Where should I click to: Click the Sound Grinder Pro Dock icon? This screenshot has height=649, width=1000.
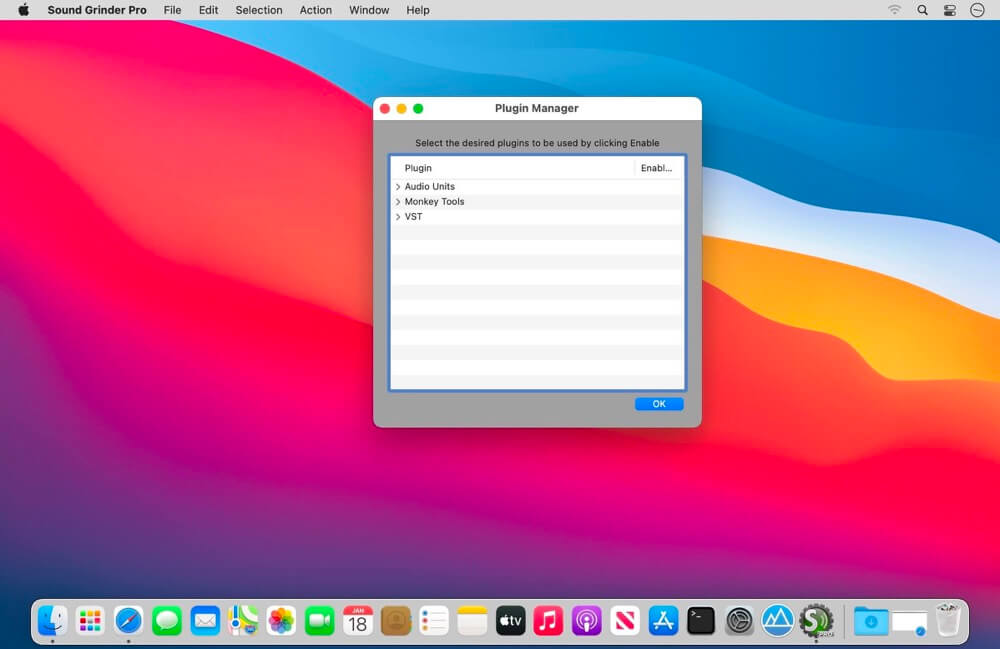(x=816, y=620)
